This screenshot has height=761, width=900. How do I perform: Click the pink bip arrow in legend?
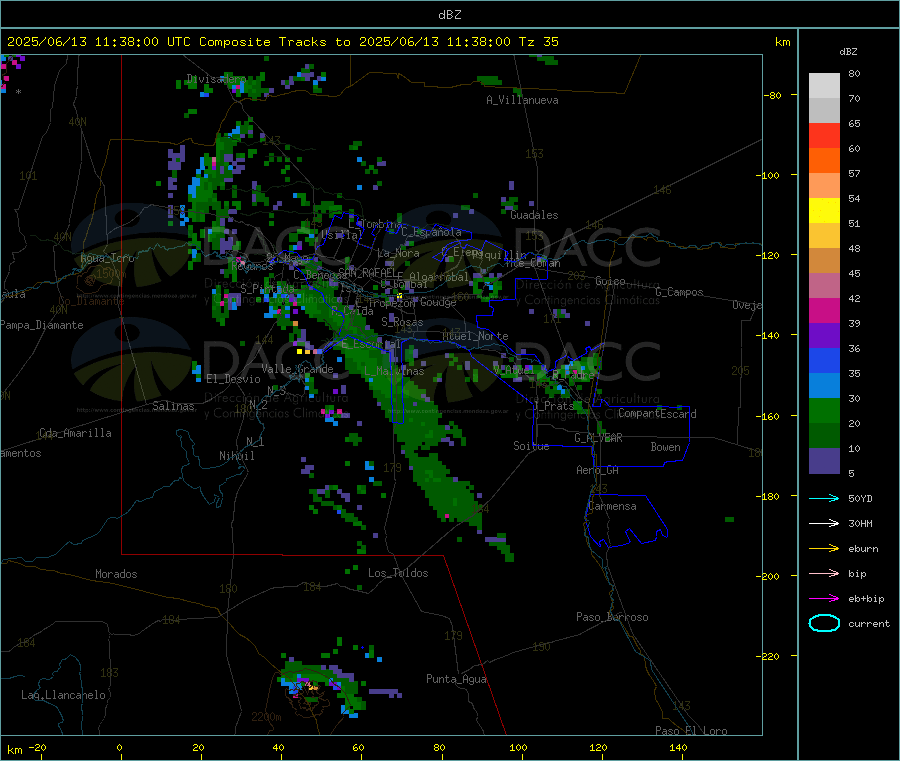(x=824, y=573)
